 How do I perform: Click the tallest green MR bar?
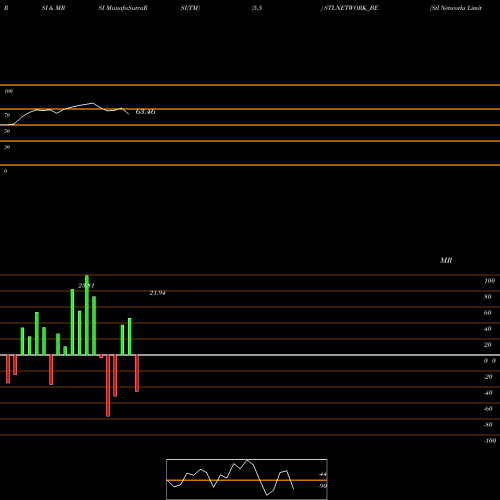87,315
